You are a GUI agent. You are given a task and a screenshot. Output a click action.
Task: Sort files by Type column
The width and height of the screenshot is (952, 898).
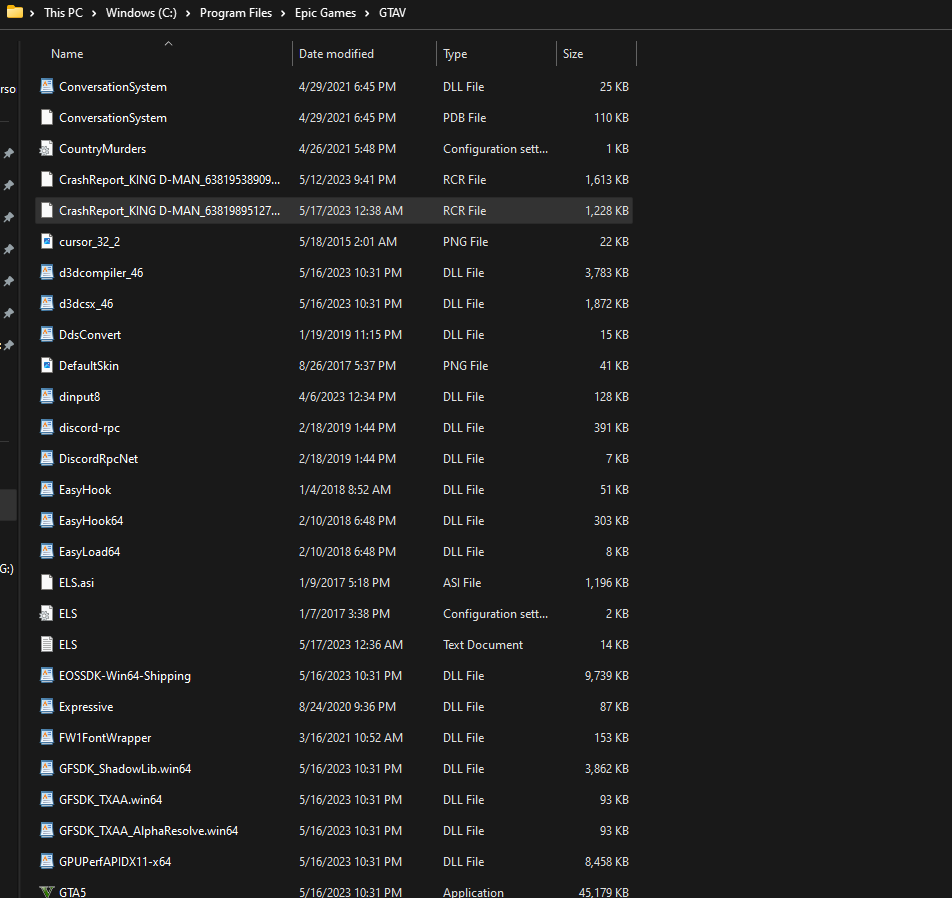click(455, 54)
